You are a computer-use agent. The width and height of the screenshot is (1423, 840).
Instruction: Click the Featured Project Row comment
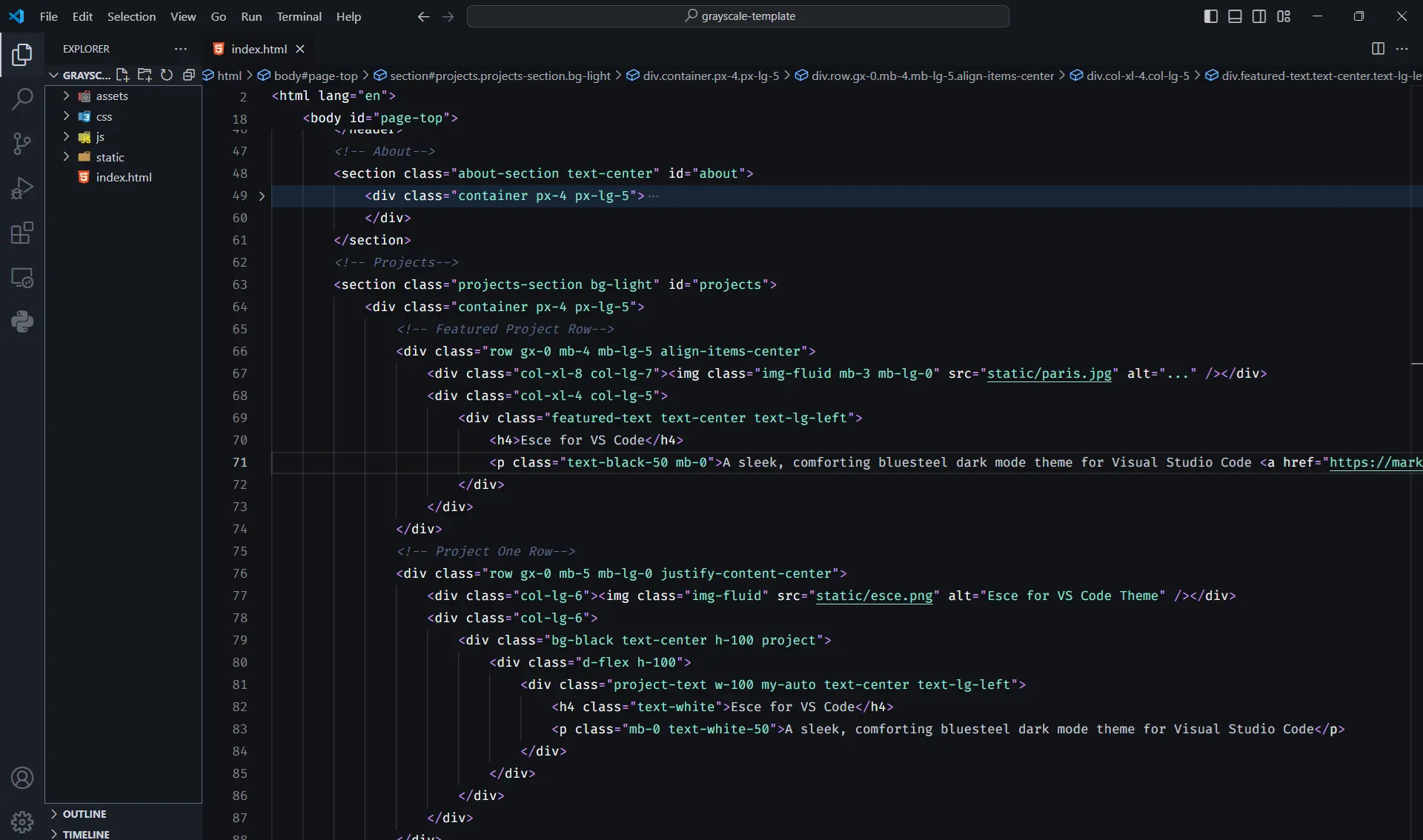(505, 329)
